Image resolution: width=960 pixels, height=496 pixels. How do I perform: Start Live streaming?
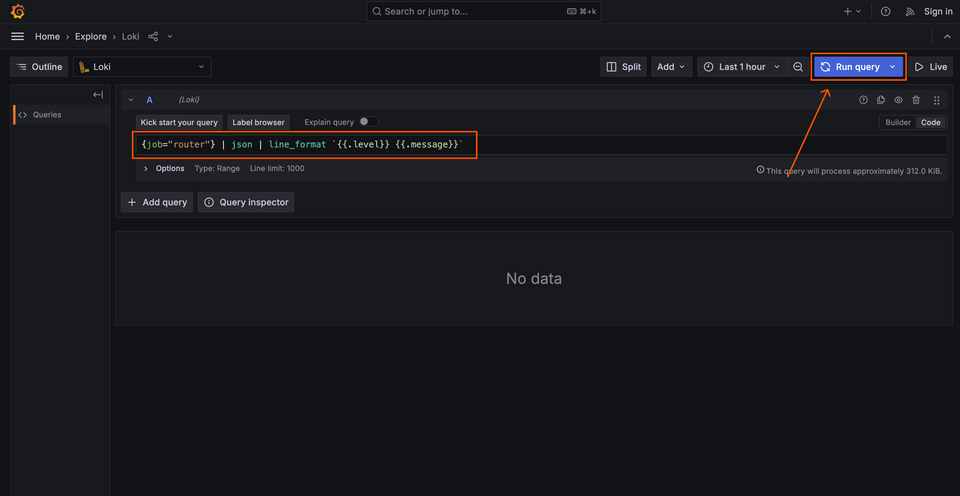(930, 67)
